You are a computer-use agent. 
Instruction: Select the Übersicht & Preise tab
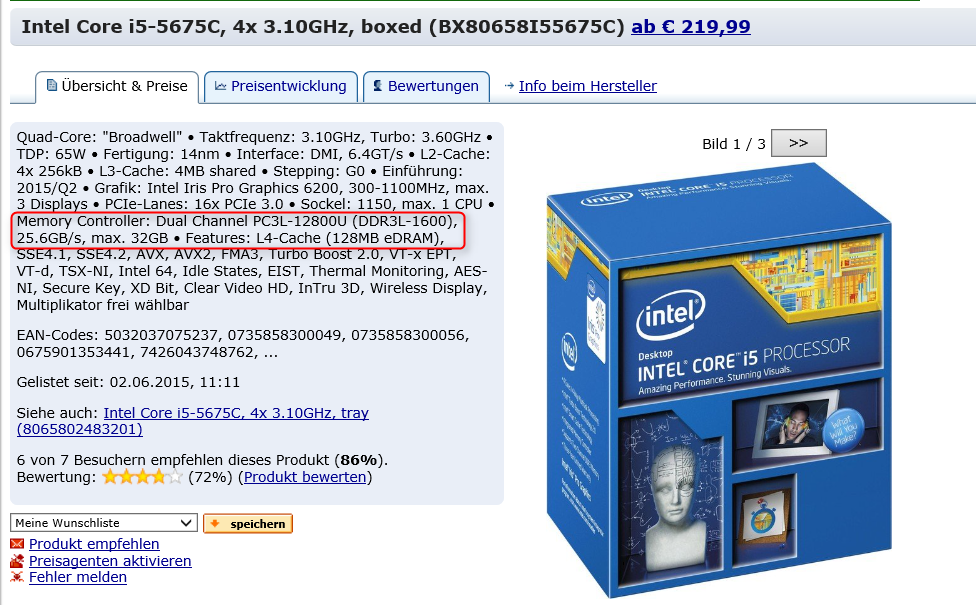[x=117, y=87]
